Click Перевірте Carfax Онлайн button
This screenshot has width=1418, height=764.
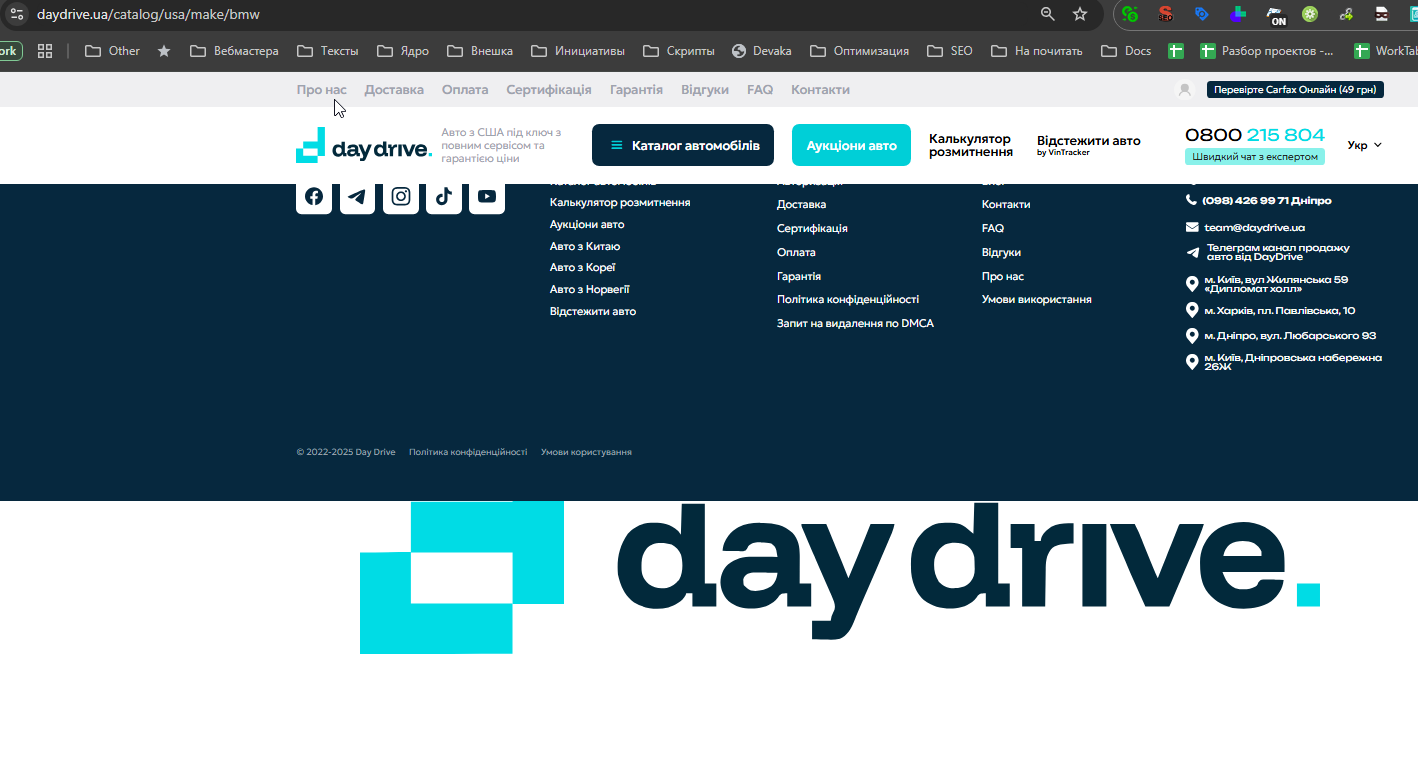[1295, 90]
